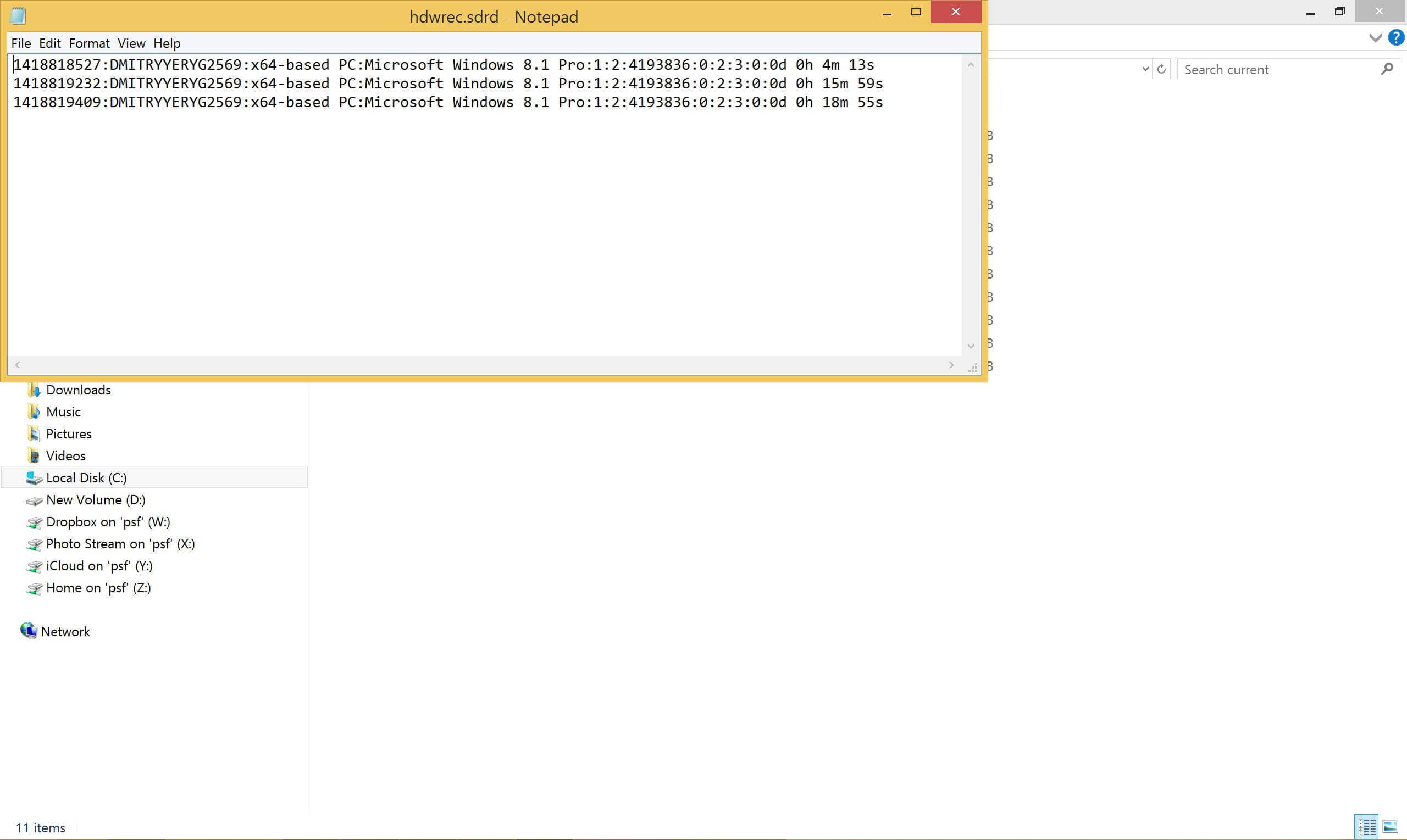This screenshot has height=840, width=1407.
Task: Click the Home network drive icon
Action: [34, 589]
